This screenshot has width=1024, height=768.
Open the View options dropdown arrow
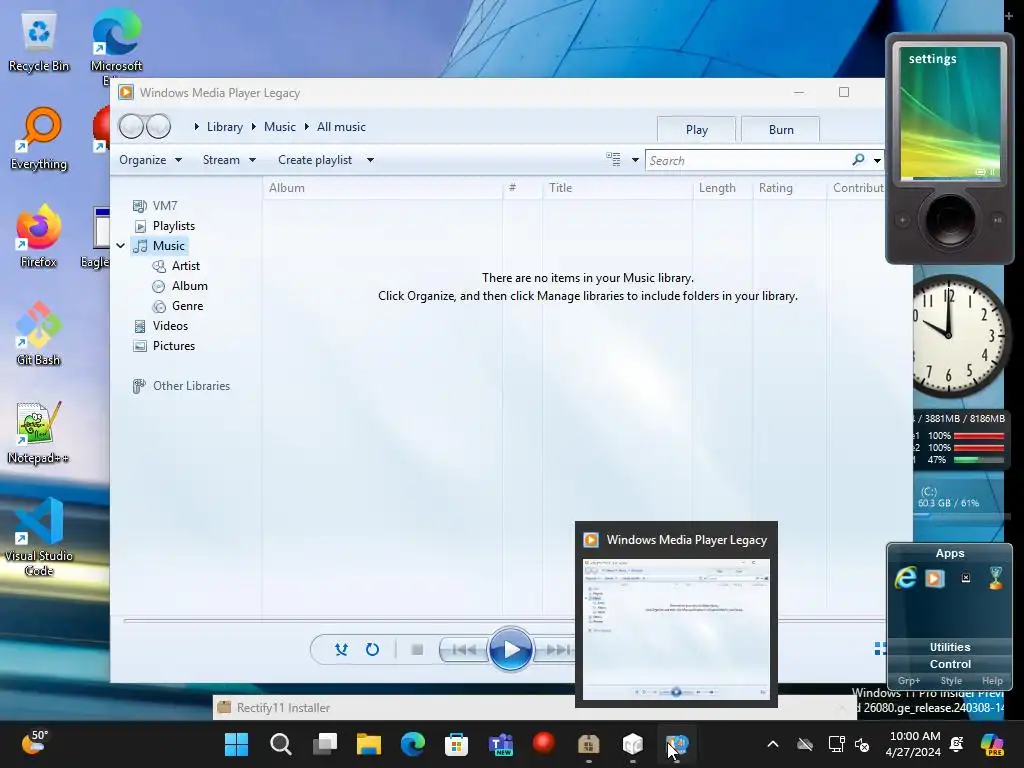pos(635,160)
